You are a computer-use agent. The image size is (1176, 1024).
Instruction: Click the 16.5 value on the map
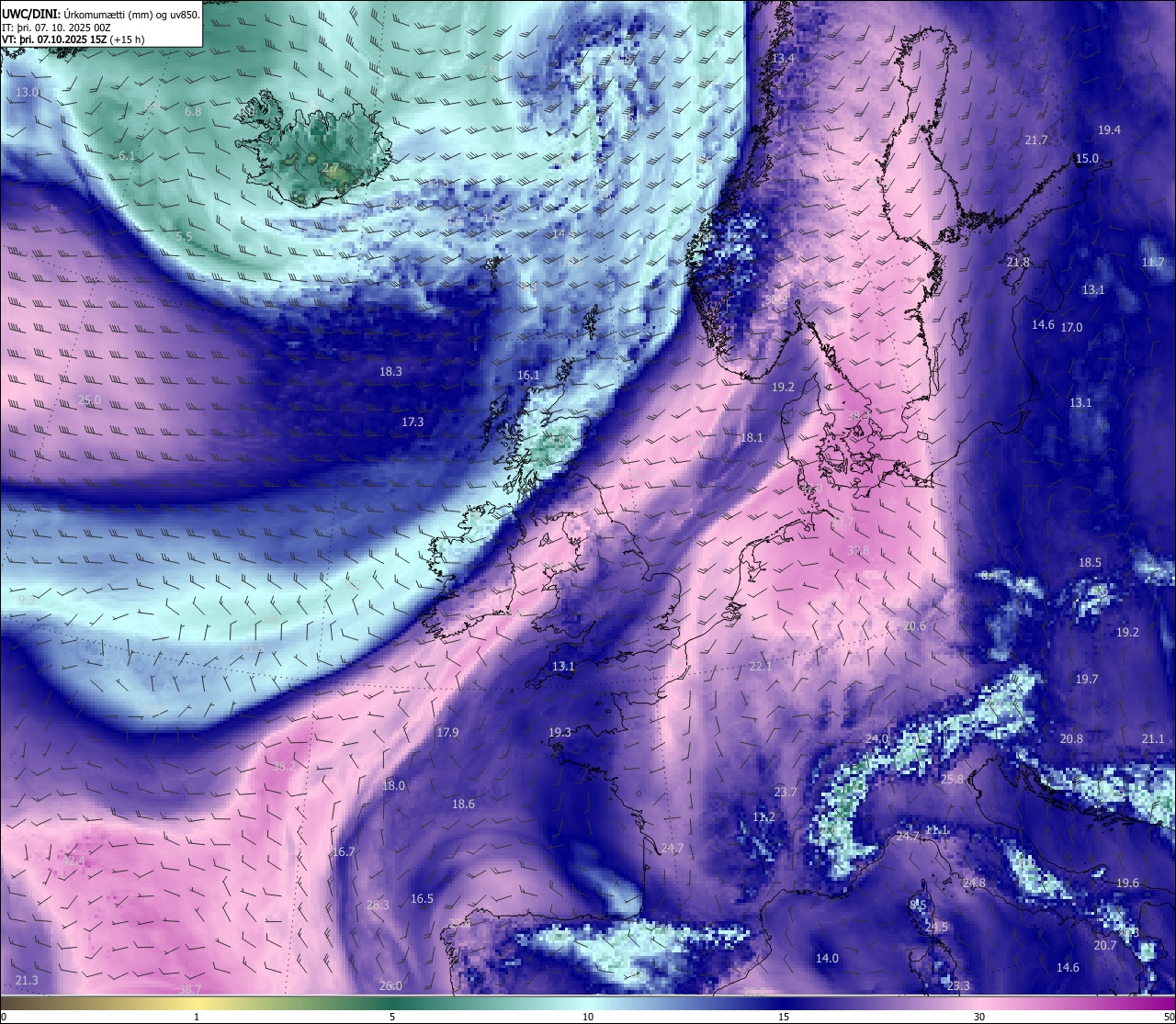422,899
